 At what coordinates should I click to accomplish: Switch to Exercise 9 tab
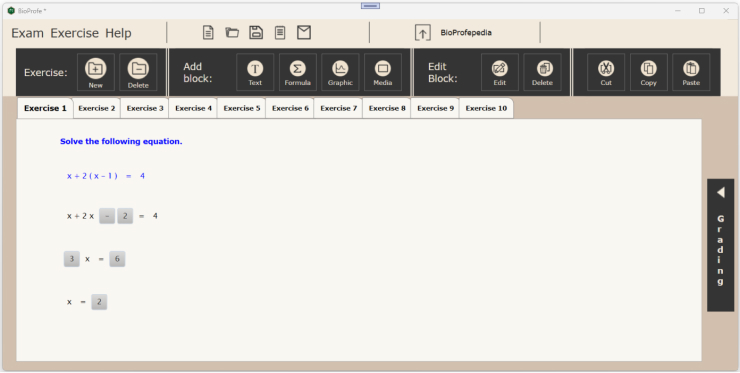tap(435, 108)
